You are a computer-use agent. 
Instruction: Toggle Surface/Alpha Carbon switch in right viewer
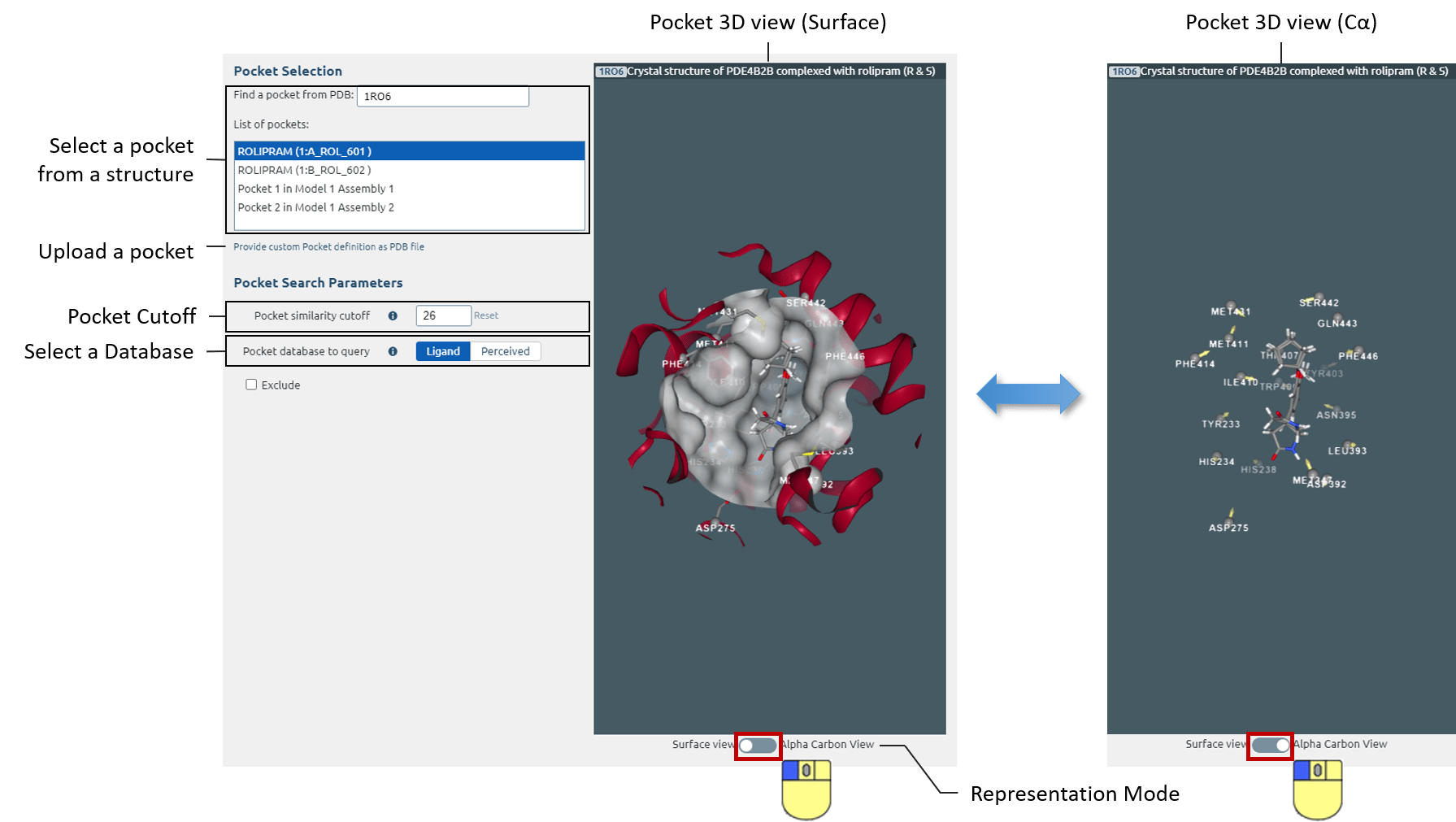click(x=1270, y=745)
